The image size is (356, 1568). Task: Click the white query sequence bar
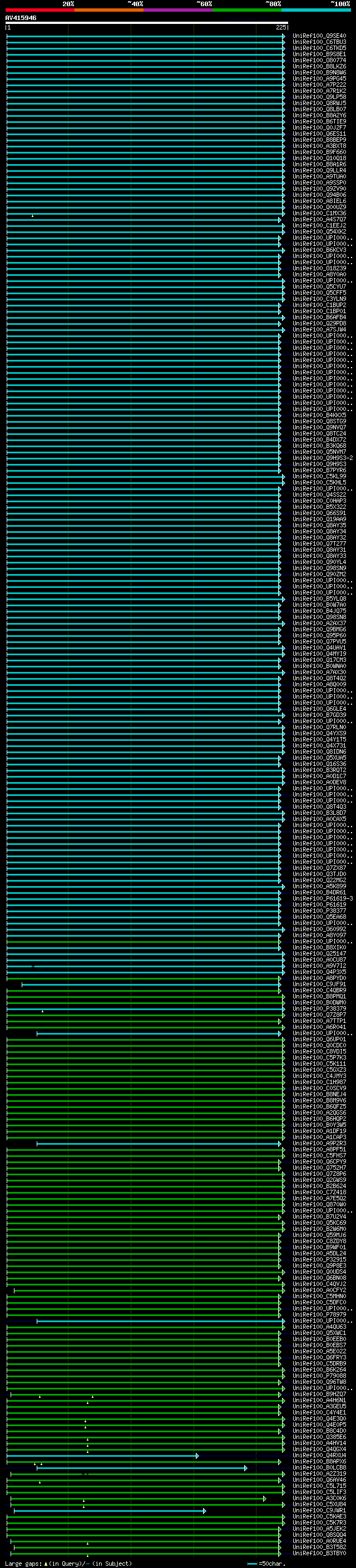pyautogui.click(x=147, y=22)
